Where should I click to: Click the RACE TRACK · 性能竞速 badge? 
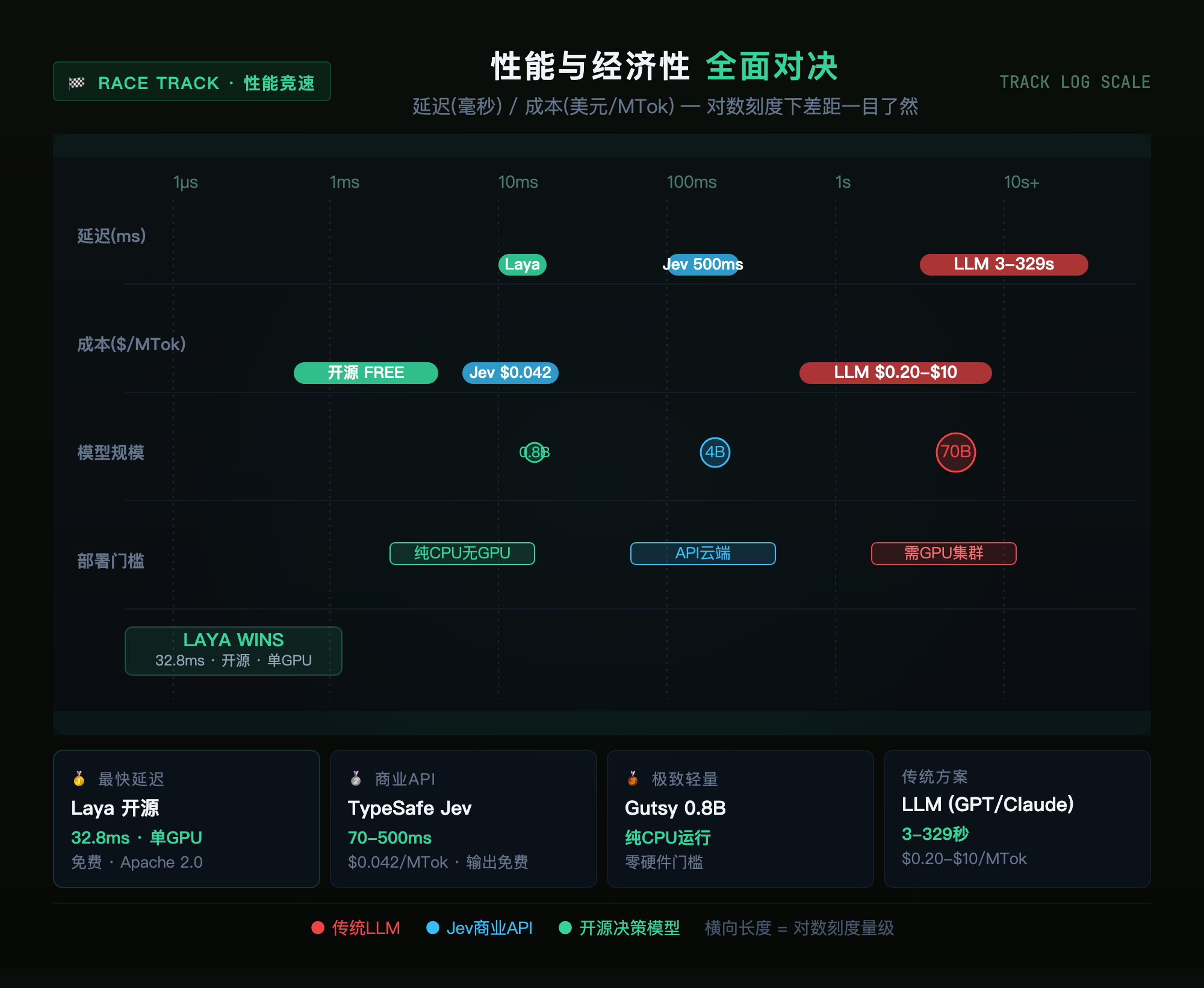coord(192,81)
